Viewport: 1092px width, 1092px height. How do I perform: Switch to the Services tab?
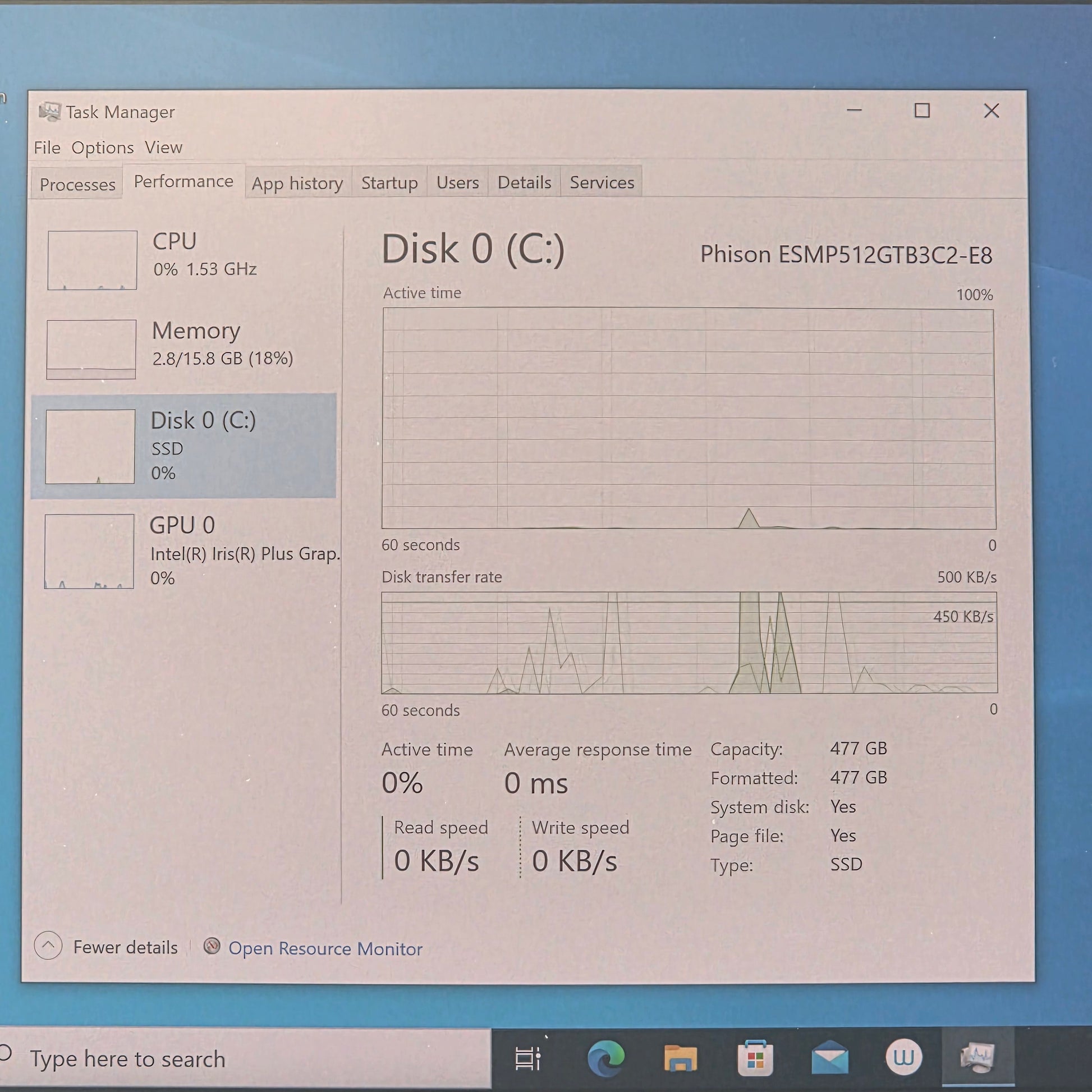[602, 182]
